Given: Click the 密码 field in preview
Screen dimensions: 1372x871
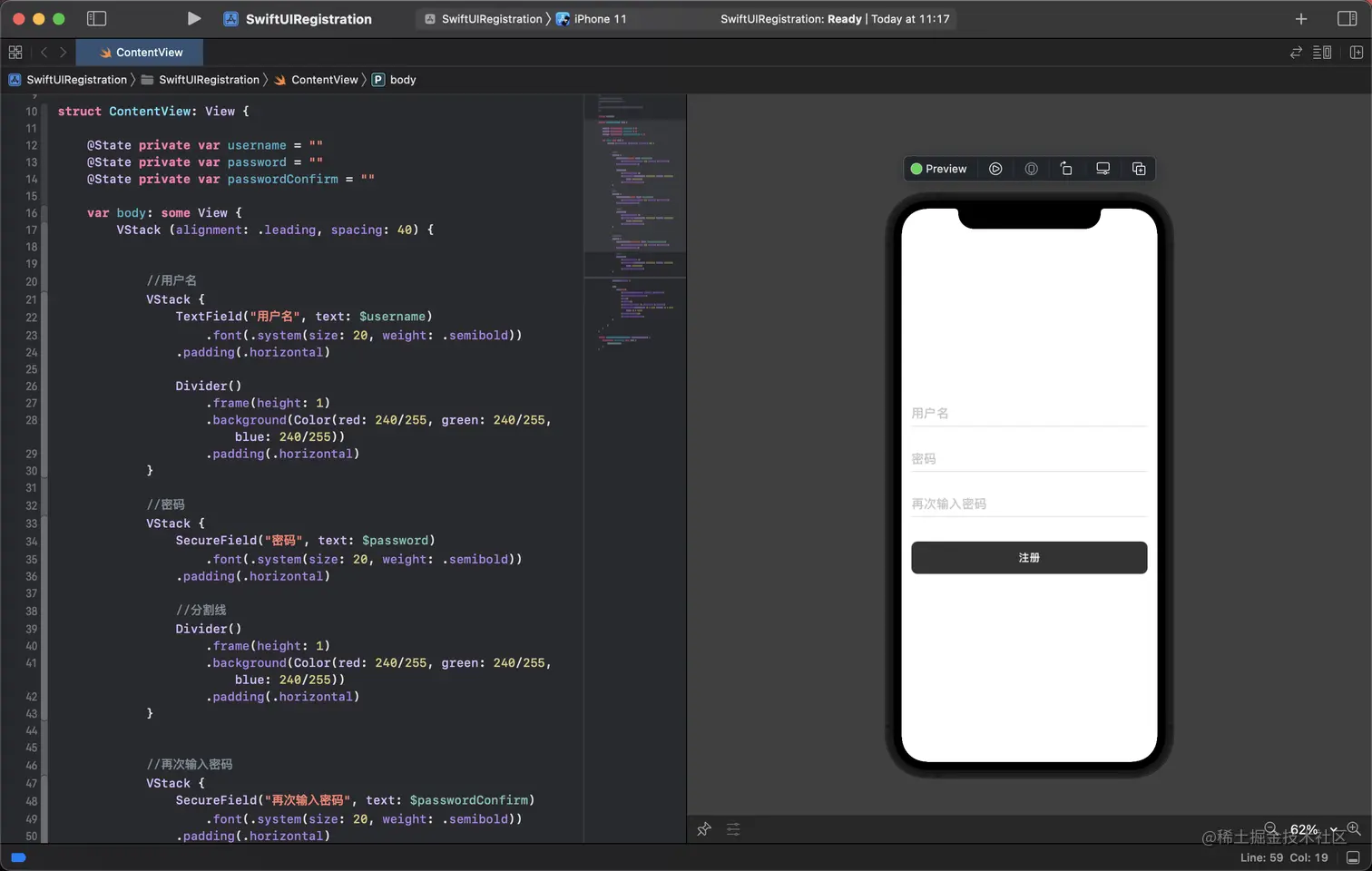Looking at the screenshot, I should (x=1029, y=458).
